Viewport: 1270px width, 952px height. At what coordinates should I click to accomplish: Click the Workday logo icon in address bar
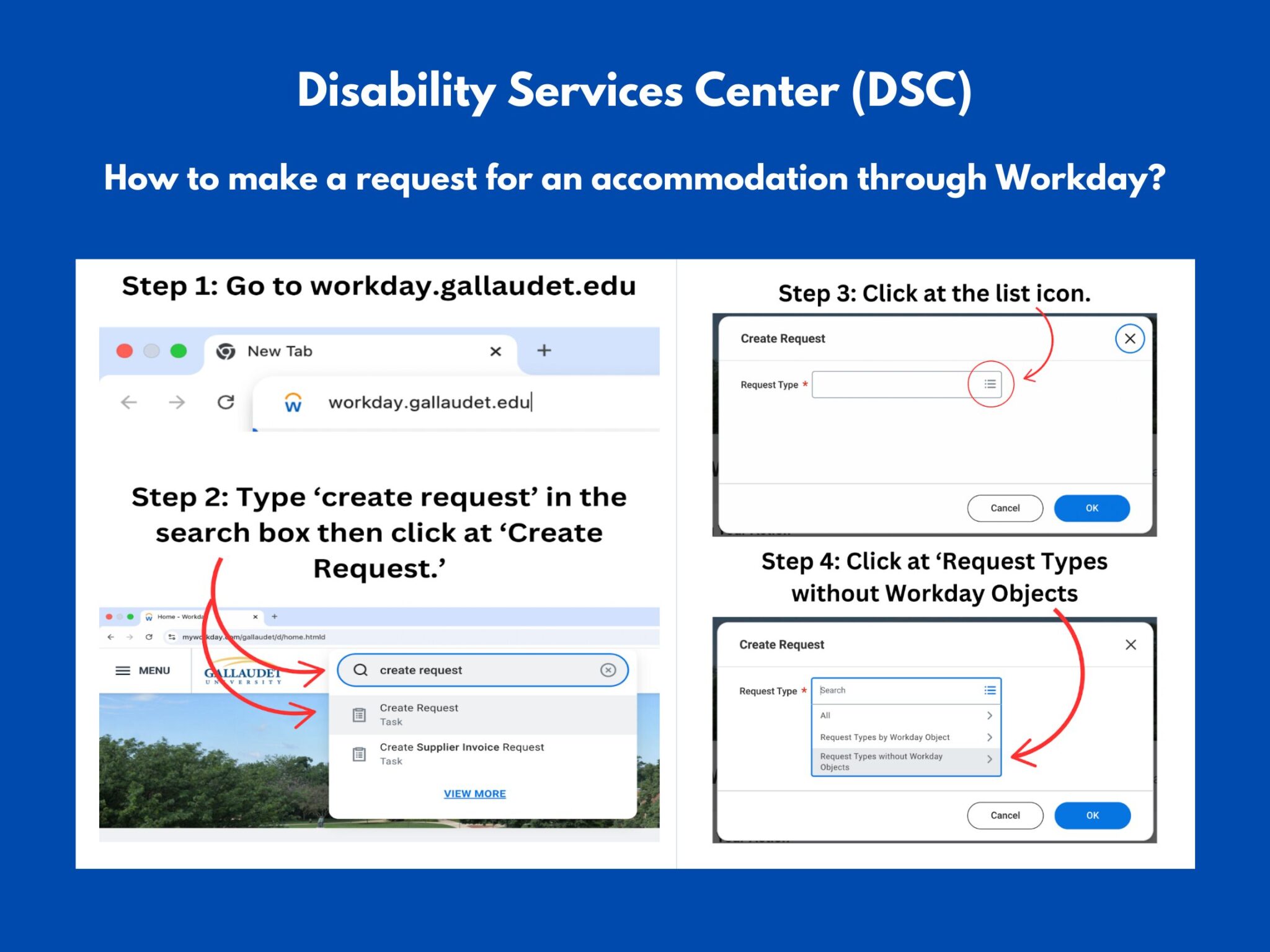point(293,402)
